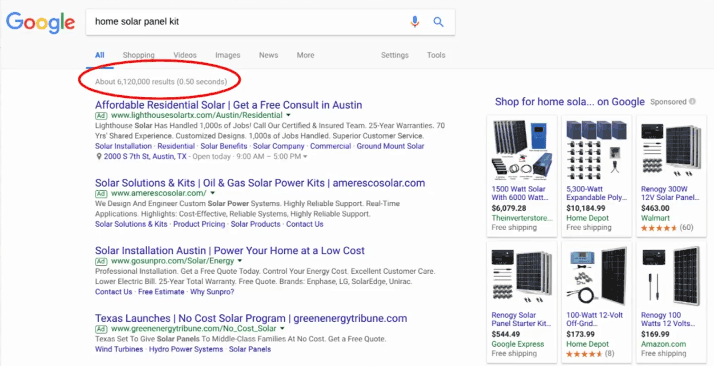Click the Solar Benefits sitelink
Image resolution: width=714 pixels, height=366 pixels.
click(224, 146)
